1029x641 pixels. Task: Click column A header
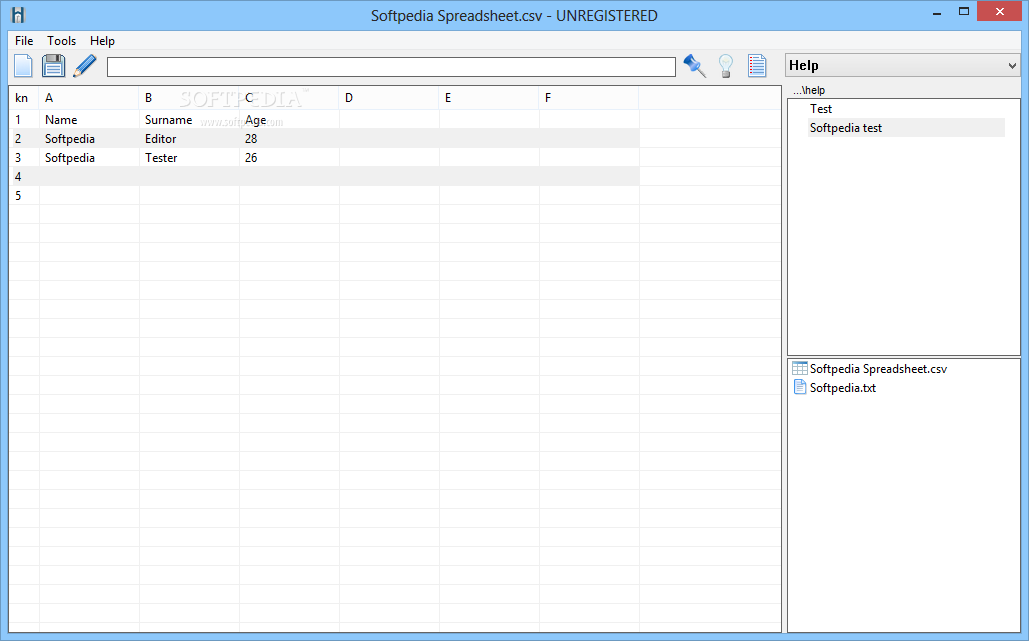(89, 98)
